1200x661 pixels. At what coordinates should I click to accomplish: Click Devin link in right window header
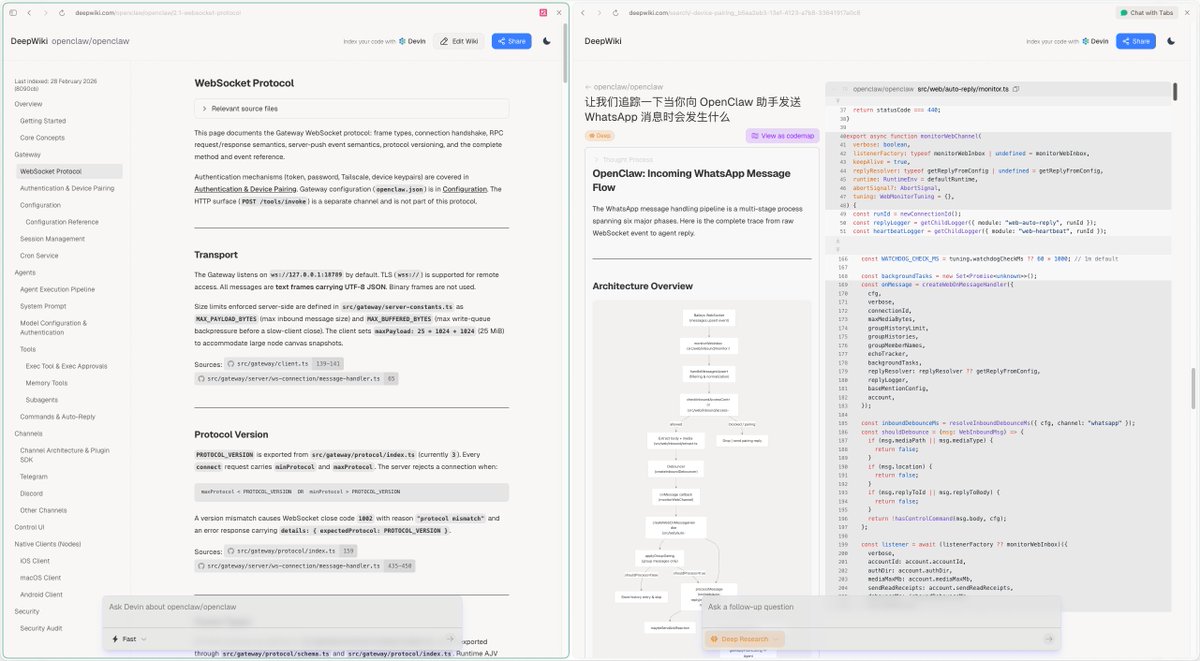[x=1095, y=41]
